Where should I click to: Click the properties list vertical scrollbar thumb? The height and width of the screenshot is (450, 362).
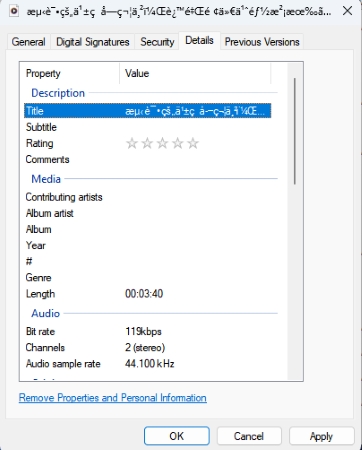[295, 131]
